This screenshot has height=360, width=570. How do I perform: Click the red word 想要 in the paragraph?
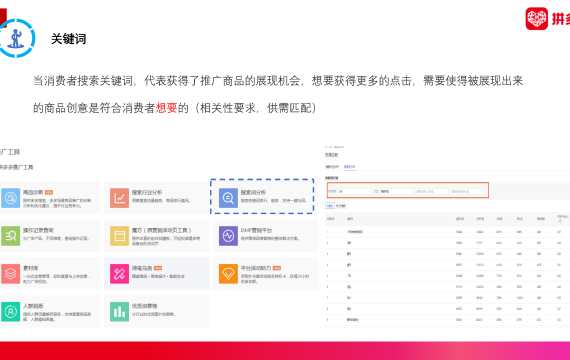point(166,108)
